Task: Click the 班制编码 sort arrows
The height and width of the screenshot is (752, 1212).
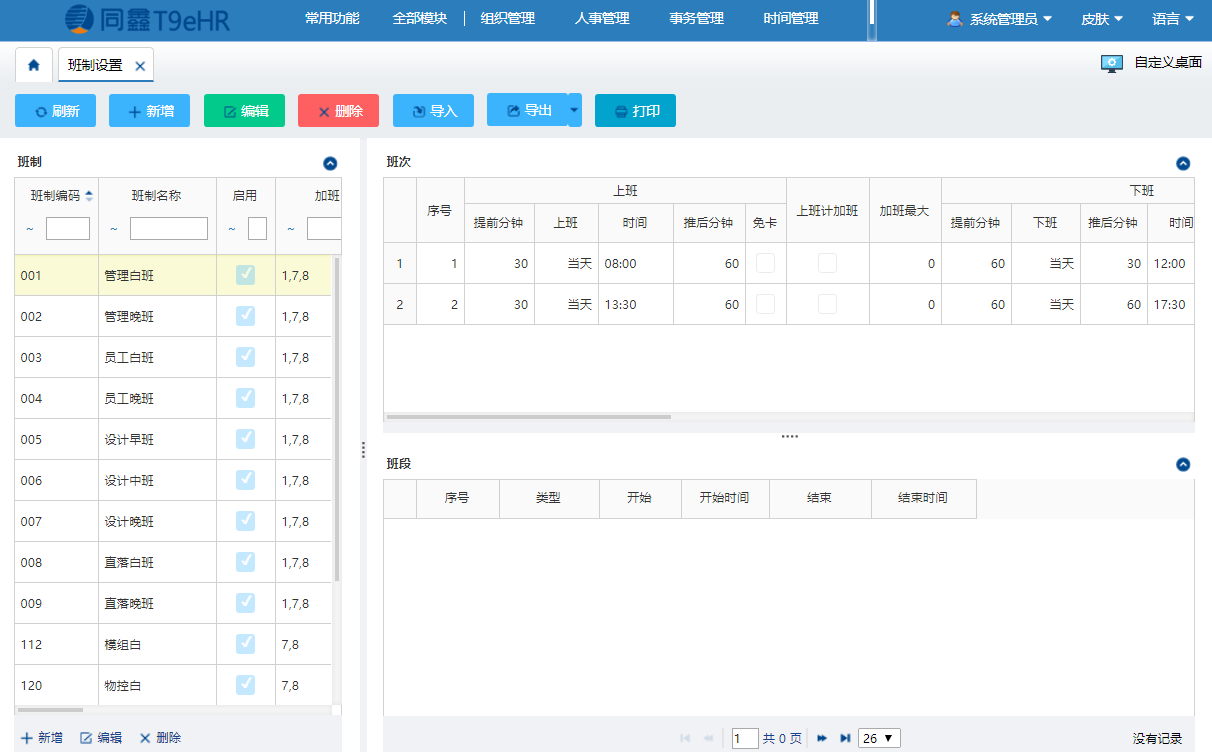Action: [x=89, y=196]
